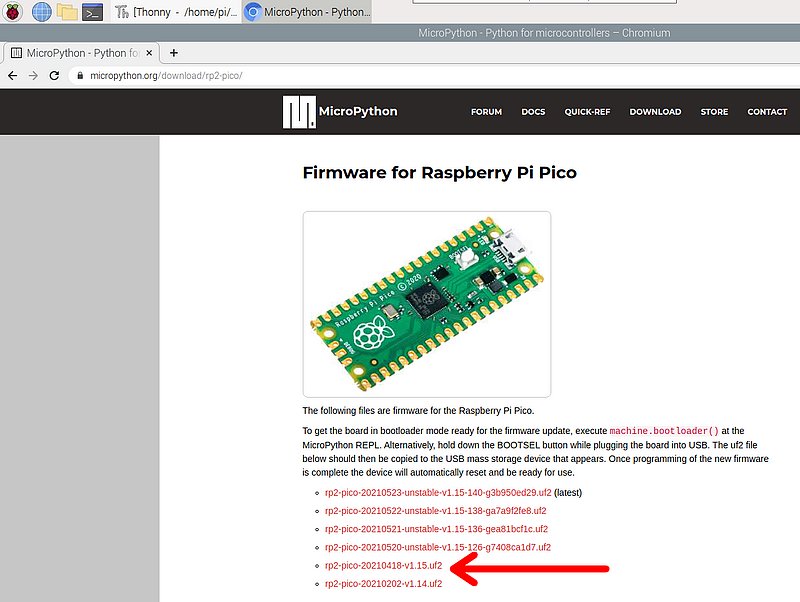The width and height of the screenshot is (800, 602).
Task: Switch to the Thonny taskbar window
Action: point(176,12)
